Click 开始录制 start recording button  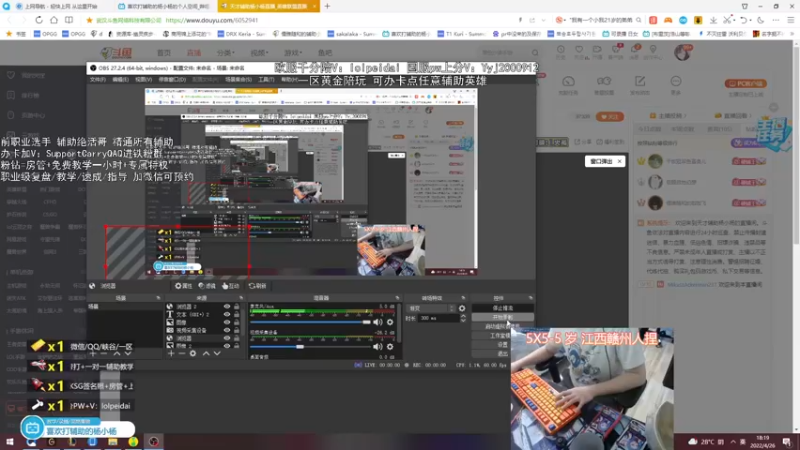pos(503,317)
